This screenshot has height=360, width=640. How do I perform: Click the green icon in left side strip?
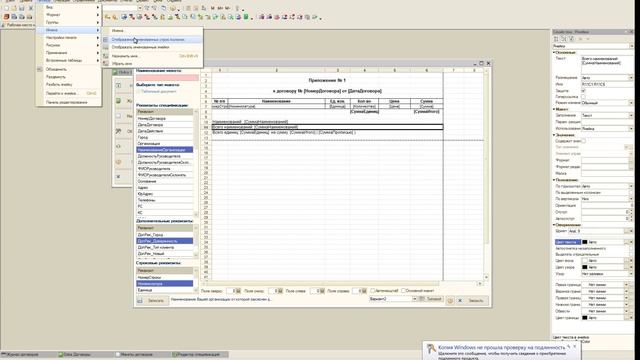pyautogui.click(x=118, y=101)
